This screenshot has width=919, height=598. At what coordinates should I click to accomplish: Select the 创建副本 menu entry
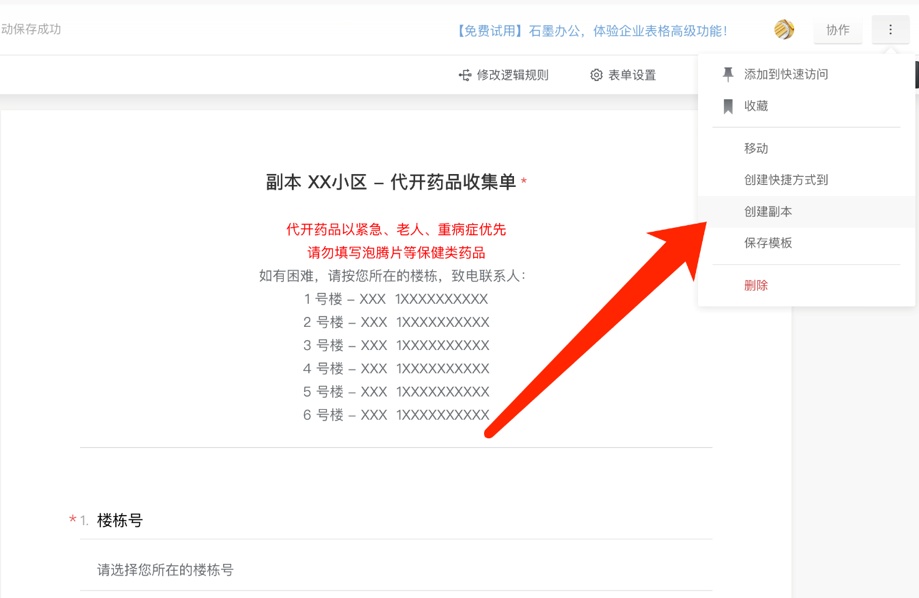[x=768, y=212]
